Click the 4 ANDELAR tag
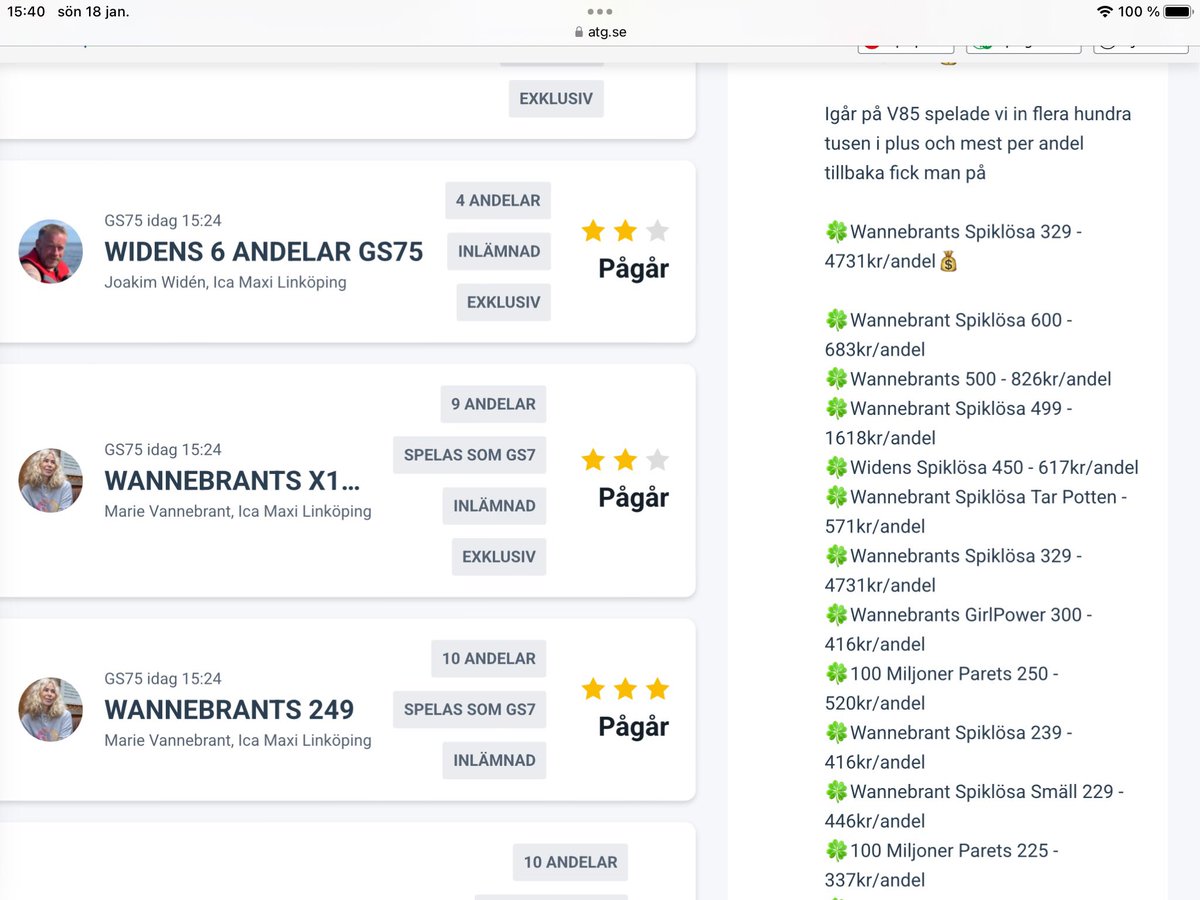1200x900 pixels. [x=498, y=200]
